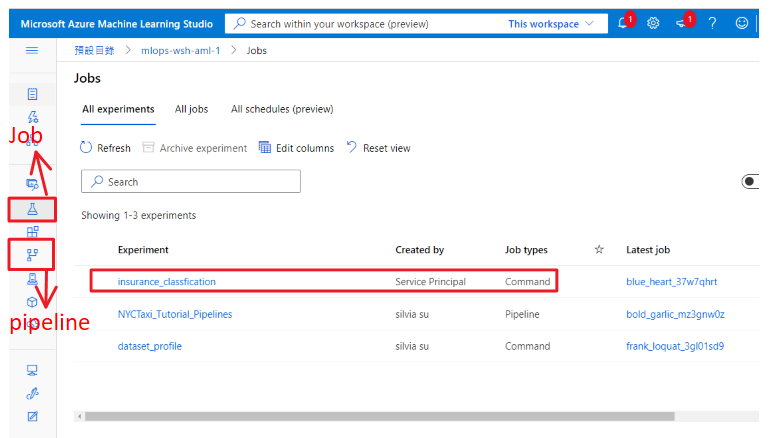Open Edit columns
This screenshot has height=438, width=784.
click(x=296, y=148)
